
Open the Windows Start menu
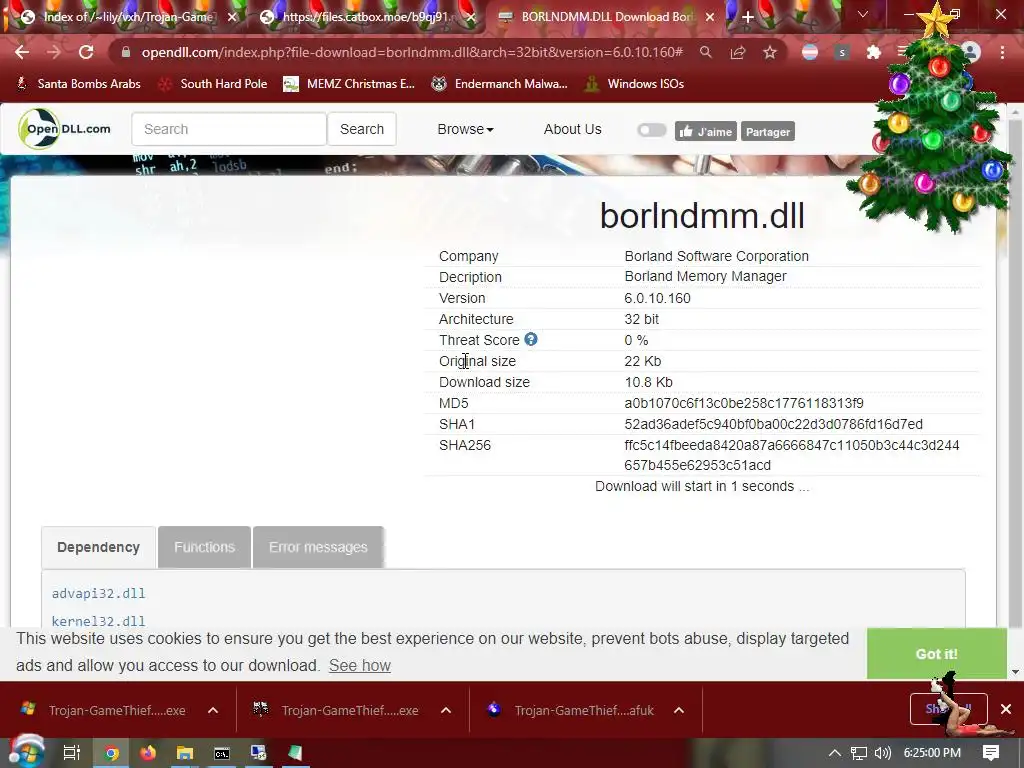pyautogui.click(x=26, y=753)
